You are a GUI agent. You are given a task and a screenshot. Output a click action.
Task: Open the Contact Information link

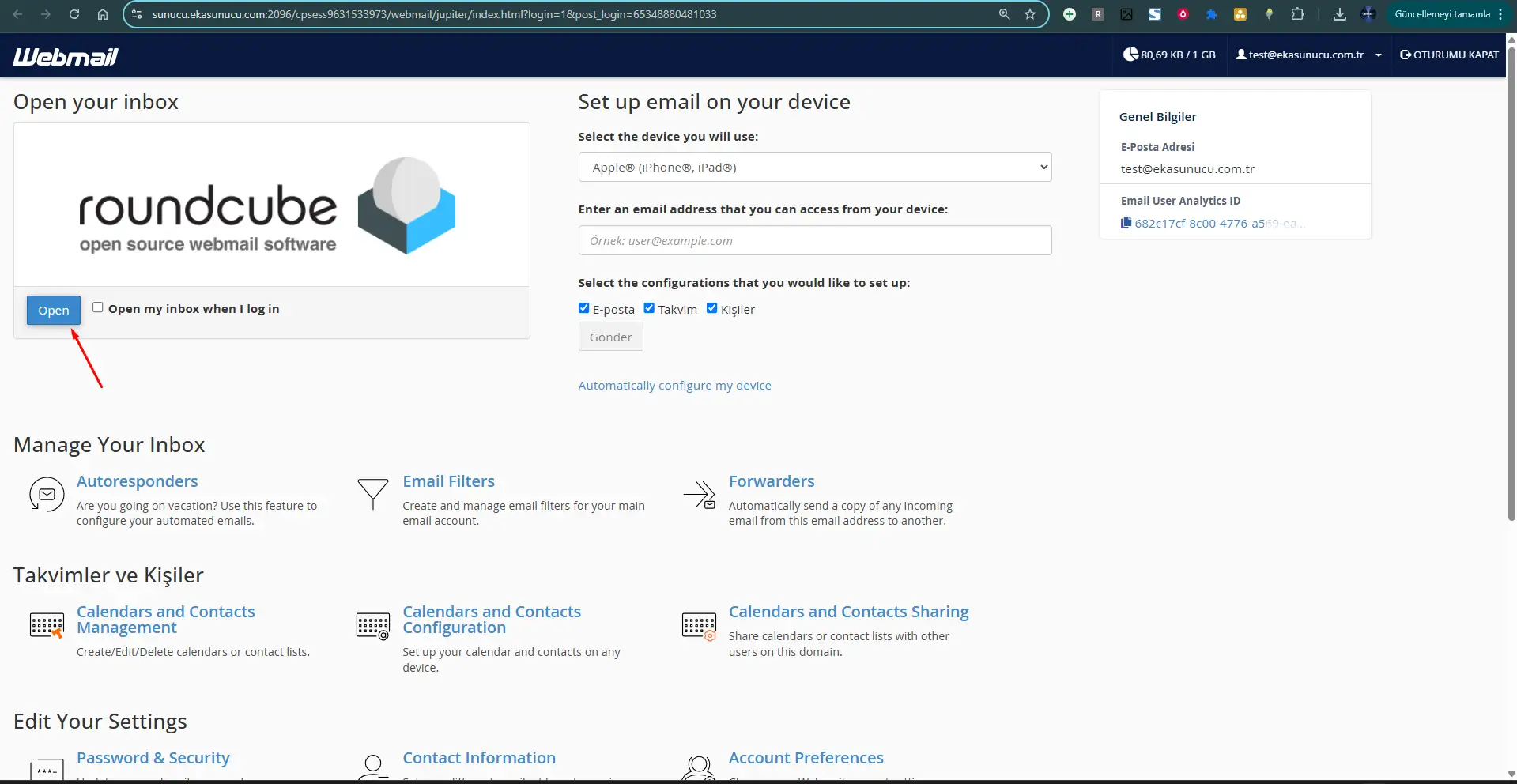479,758
